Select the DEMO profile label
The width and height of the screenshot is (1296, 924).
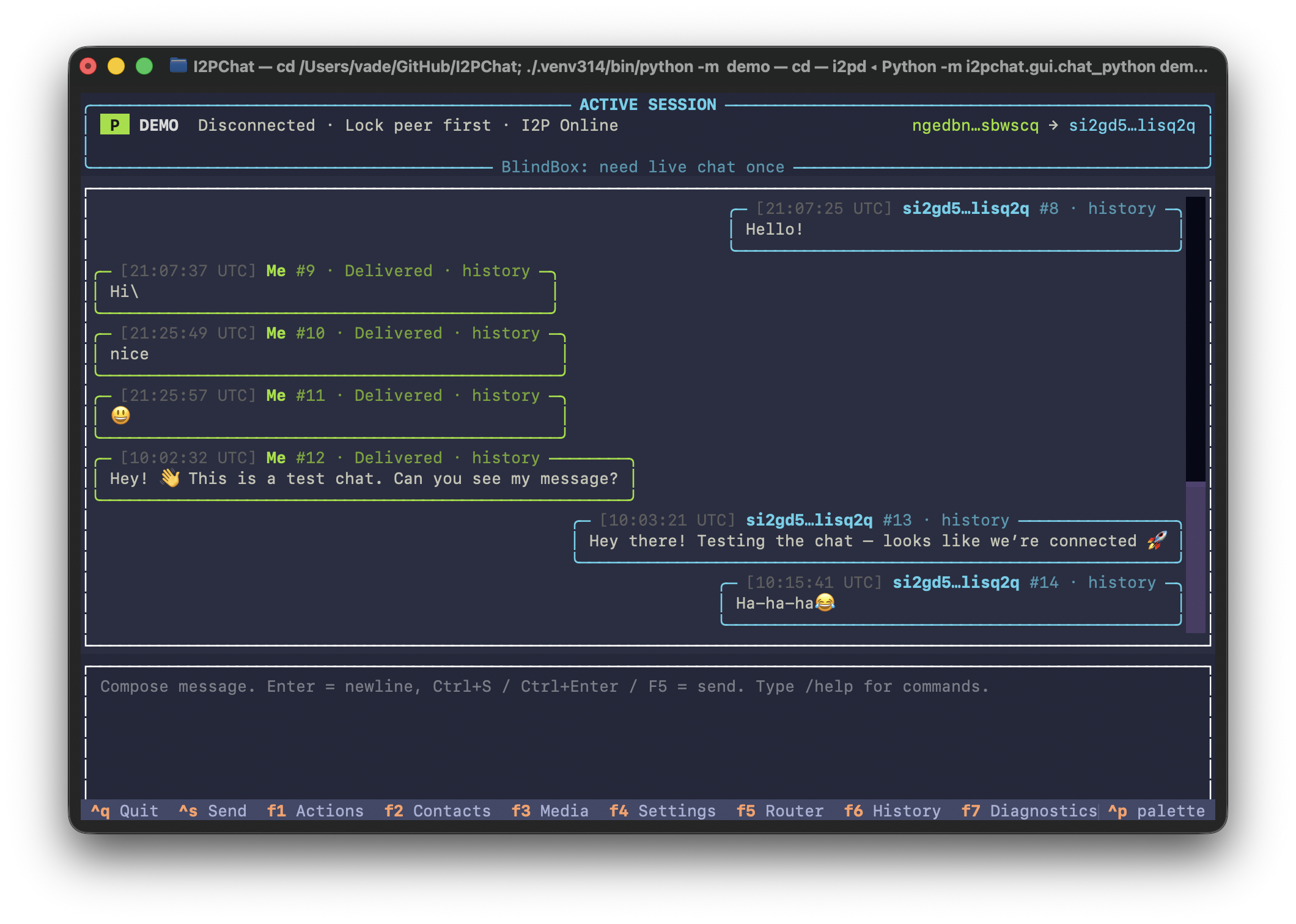pyautogui.click(x=158, y=125)
